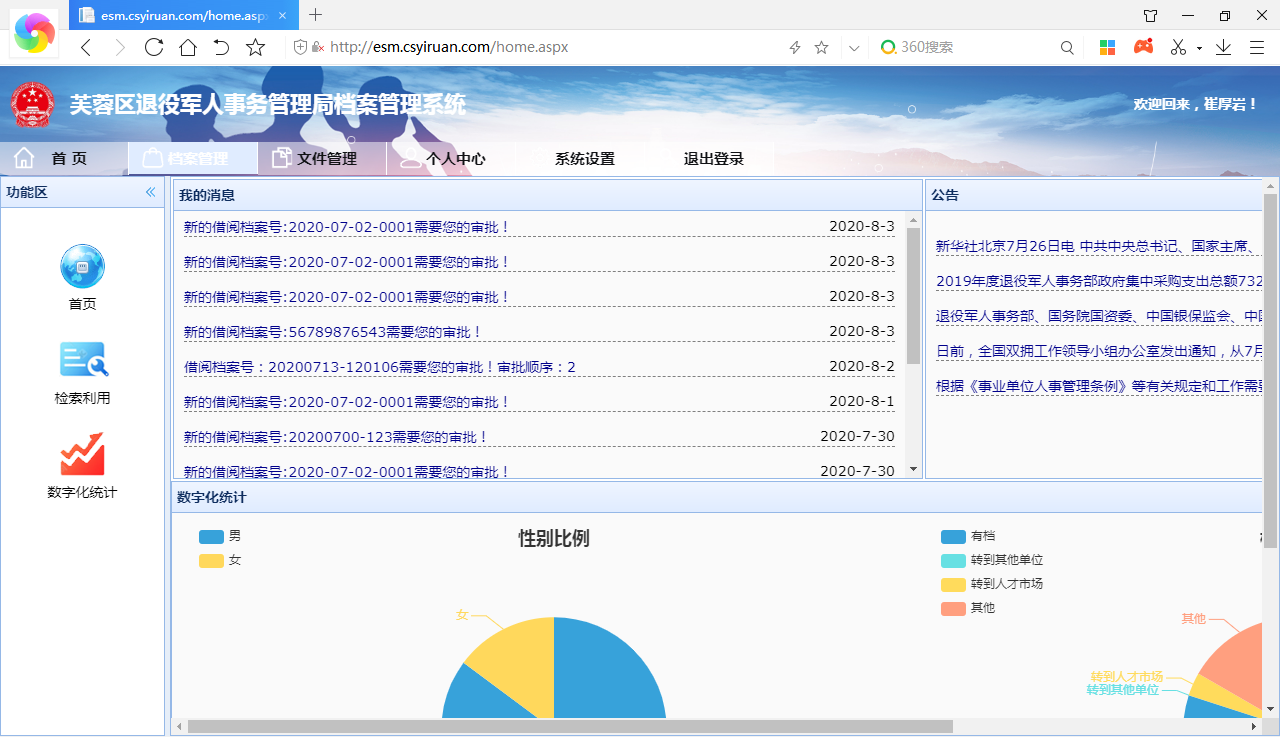
Task: Click the favorites star beside the undo arrow
Action: (x=255, y=47)
